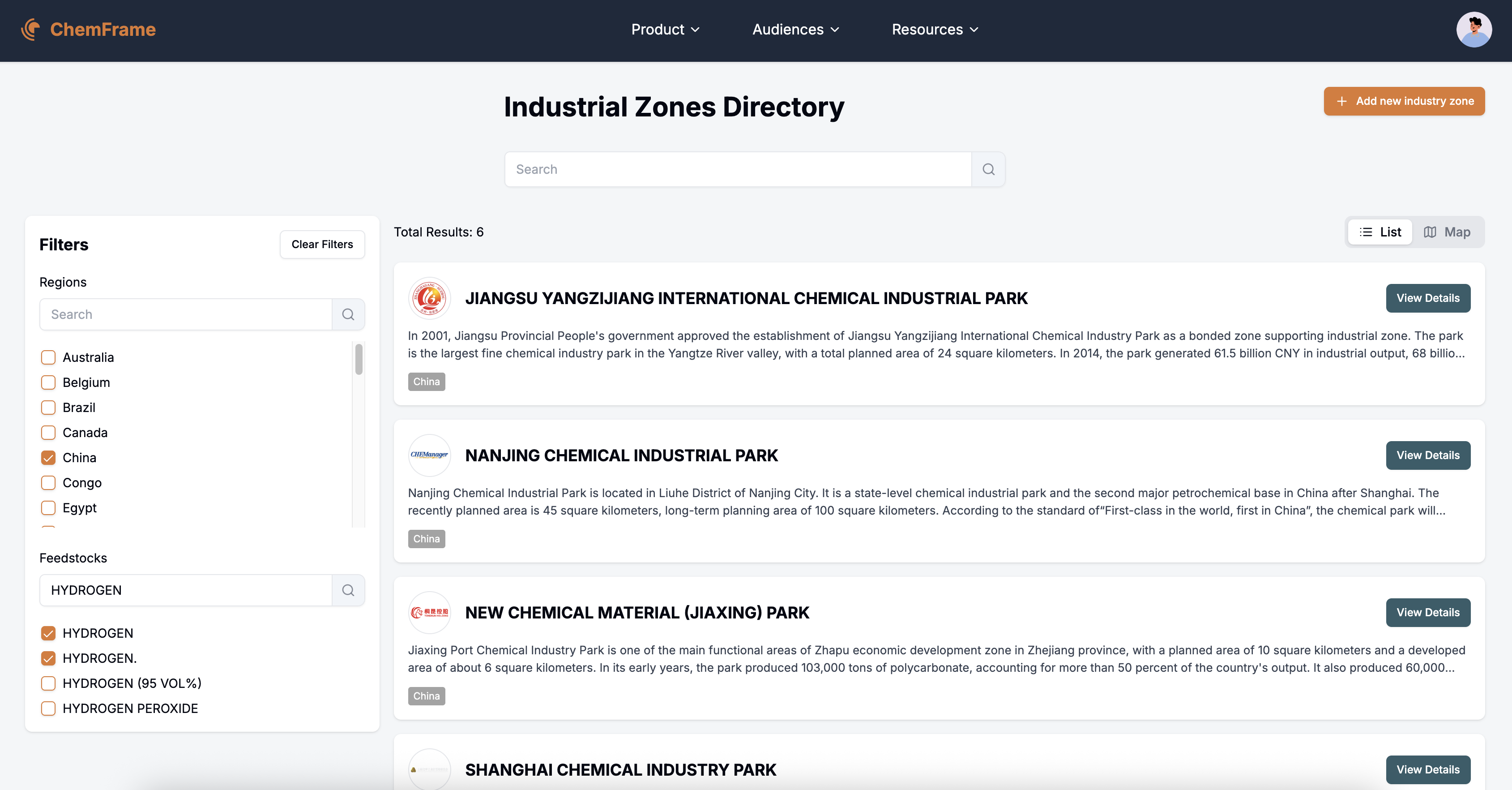Click the ChemFrame flame logo icon
The width and height of the screenshot is (1512, 790).
point(30,30)
